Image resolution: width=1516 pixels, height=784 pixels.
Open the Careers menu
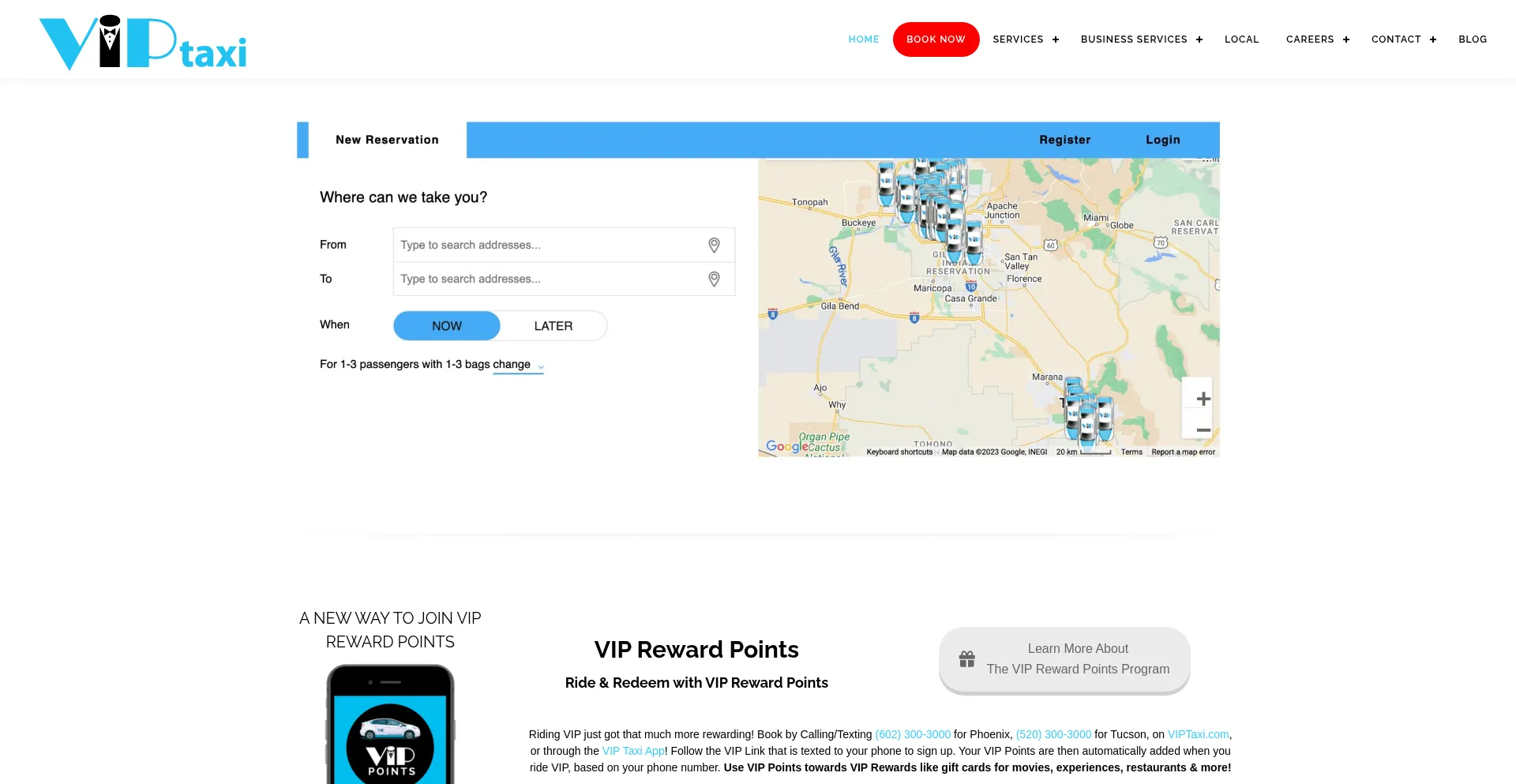[1310, 39]
